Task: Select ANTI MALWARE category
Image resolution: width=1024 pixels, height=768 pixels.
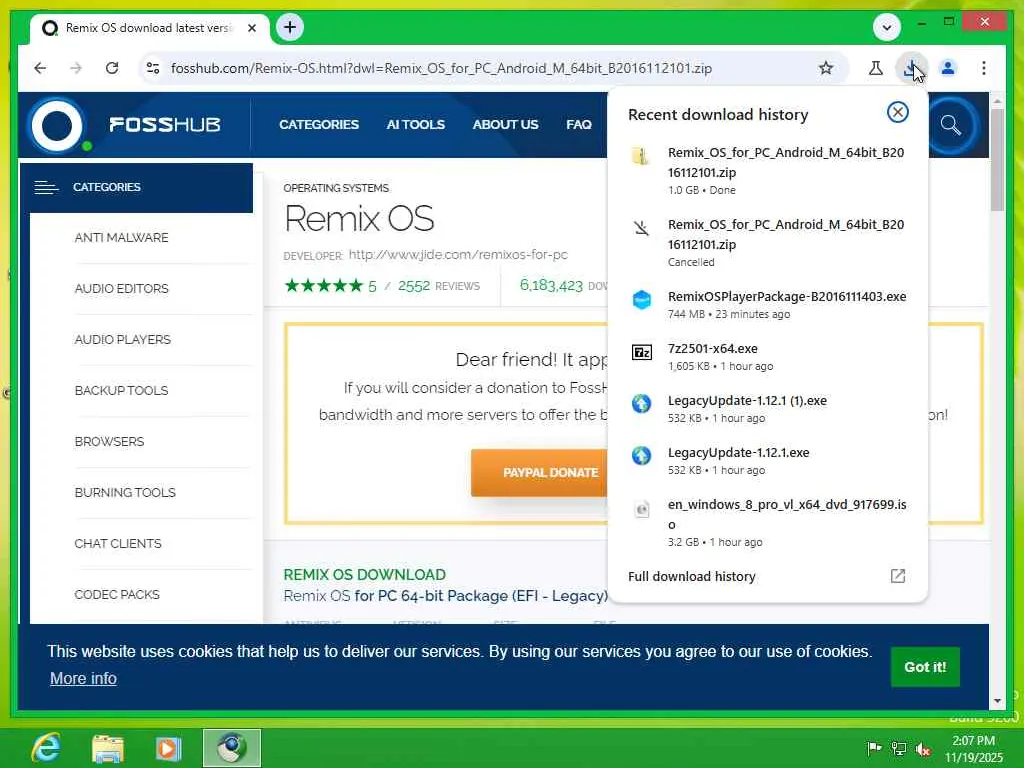Action: (x=121, y=238)
